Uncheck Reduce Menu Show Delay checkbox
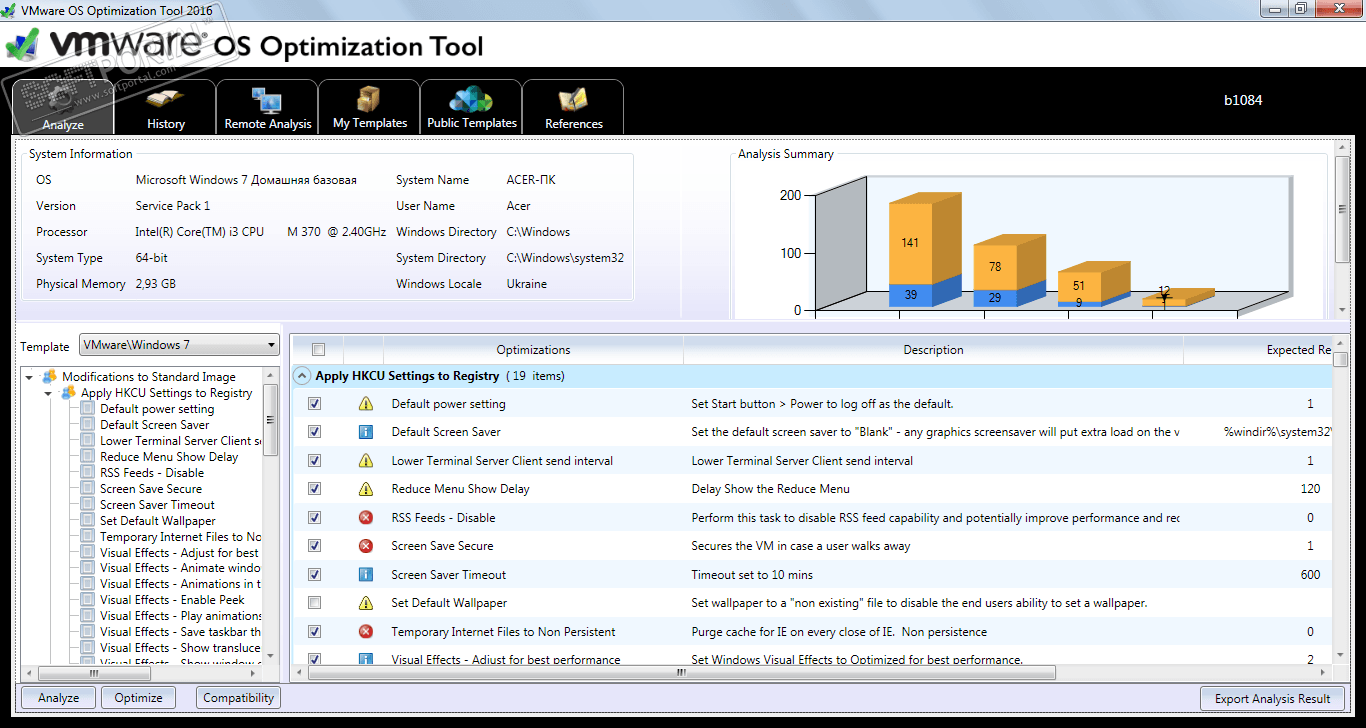The height and width of the screenshot is (728, 1366). pos(315,489)
